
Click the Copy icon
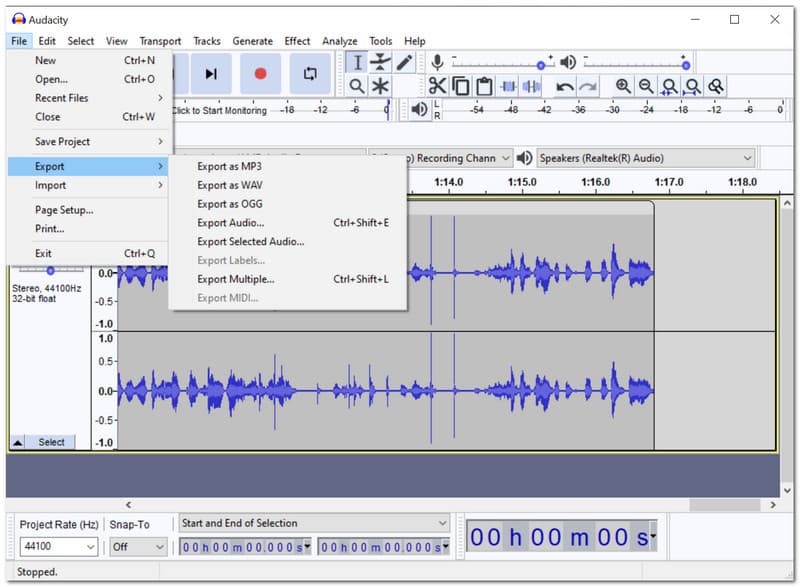click(461, 86)
